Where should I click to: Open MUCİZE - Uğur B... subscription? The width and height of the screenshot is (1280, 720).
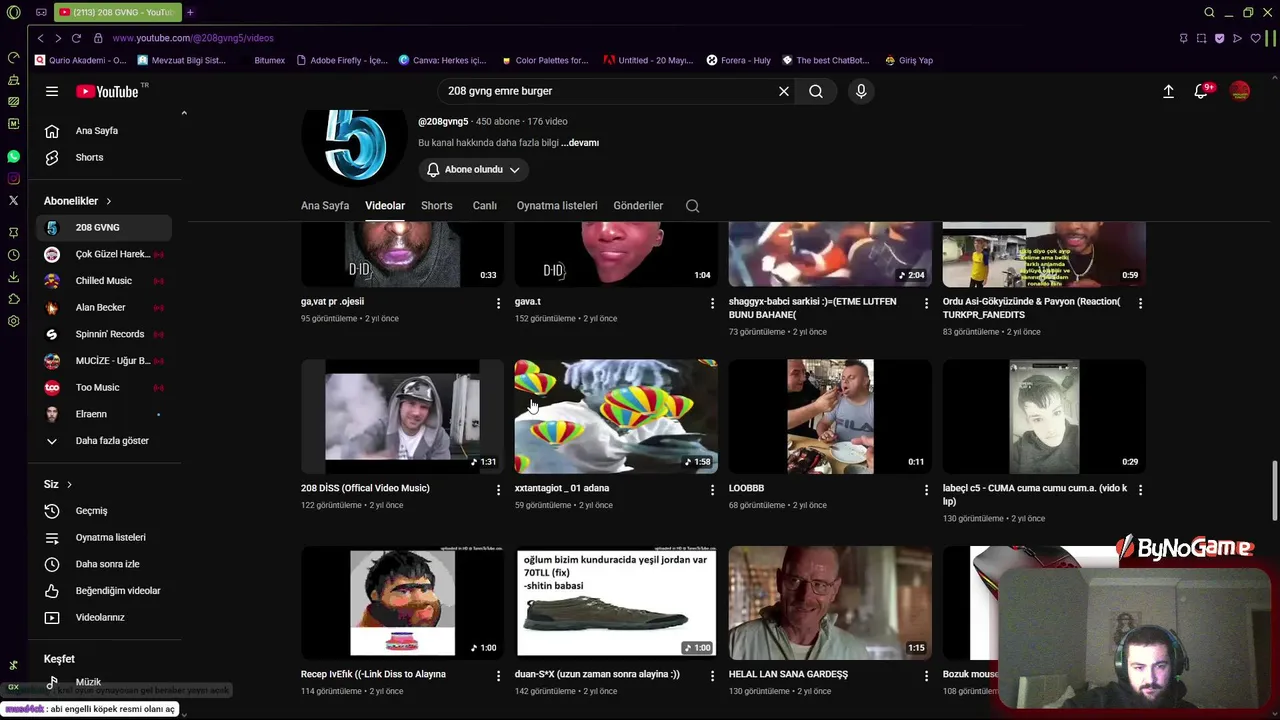[x=104, y=361]
